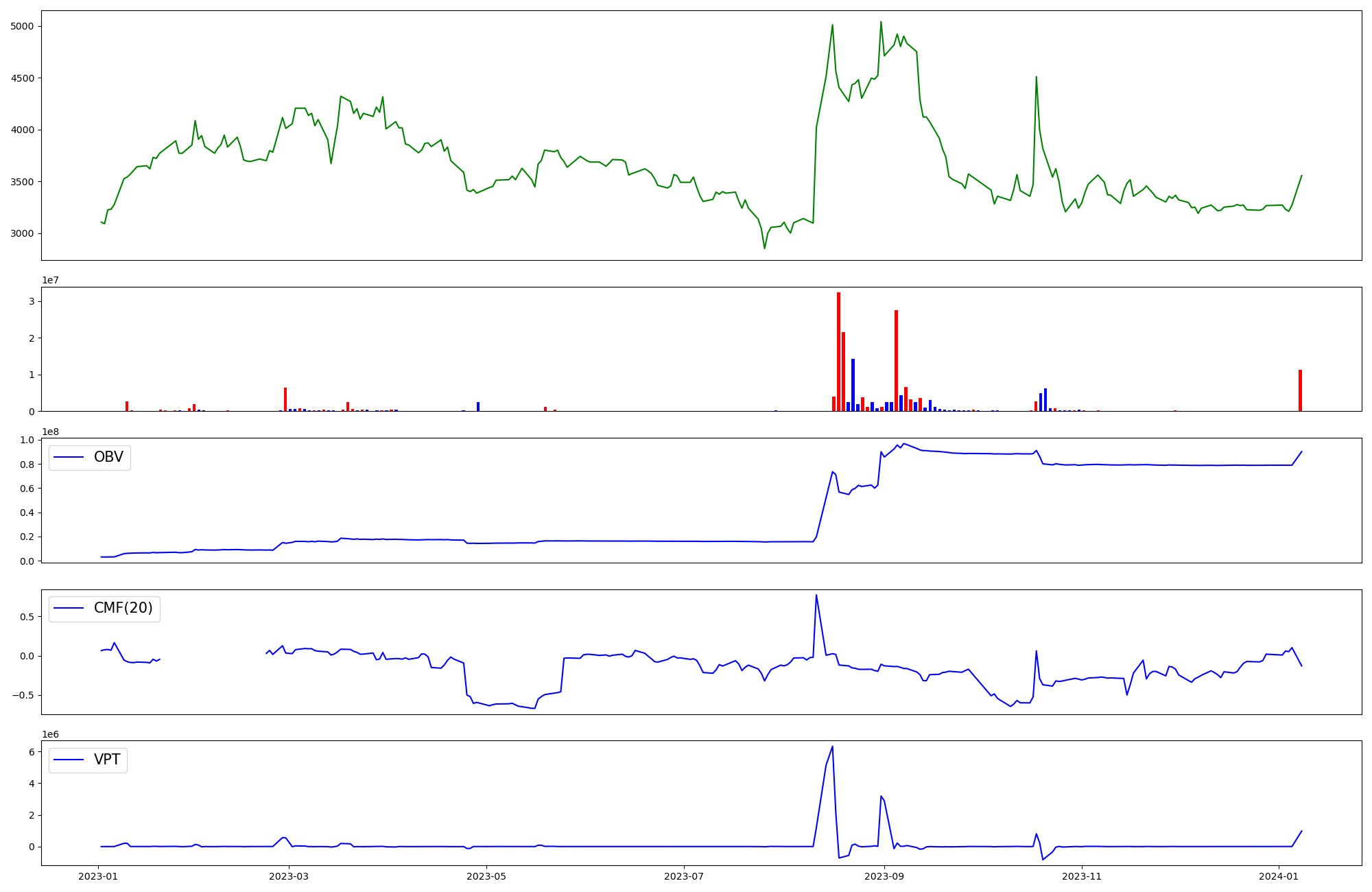Viewport: 1372px width, 892px height.
Task: Click the 1e6 VPT axis exponent label
Action: coord(50,734)
